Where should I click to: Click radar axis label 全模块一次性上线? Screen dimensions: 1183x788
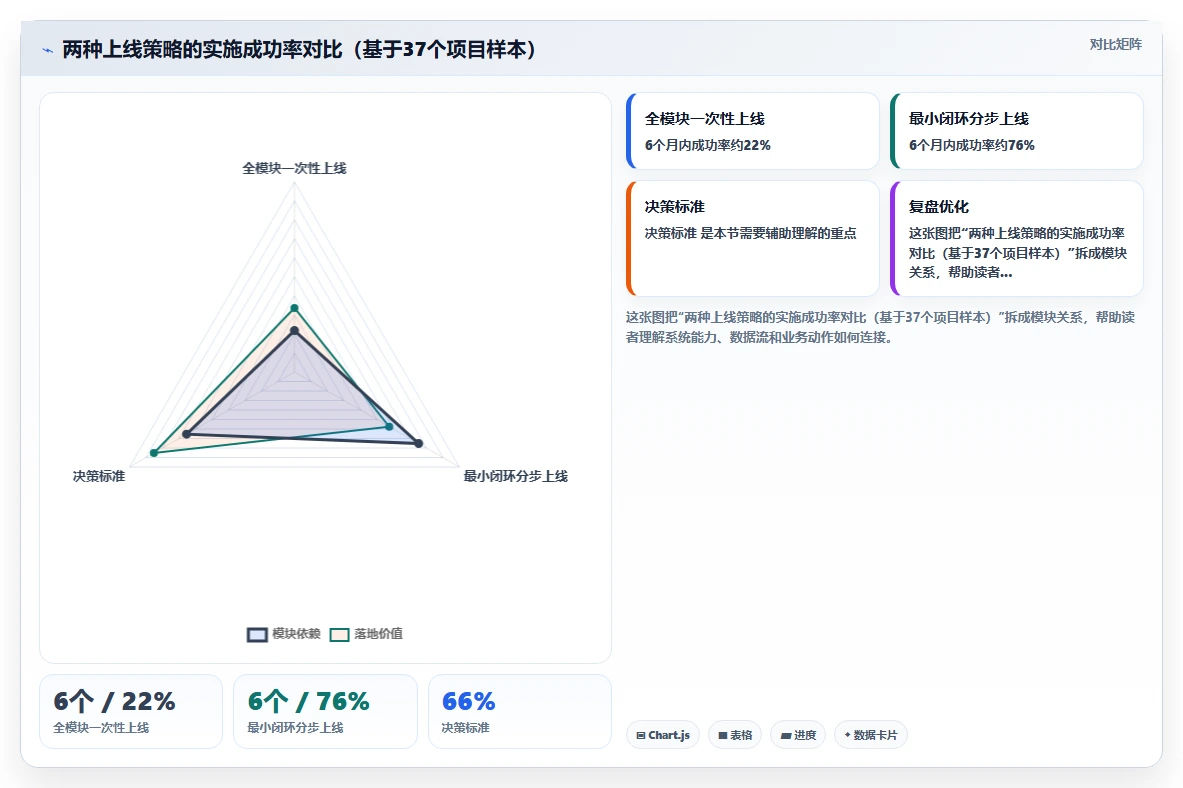(294, 168)
